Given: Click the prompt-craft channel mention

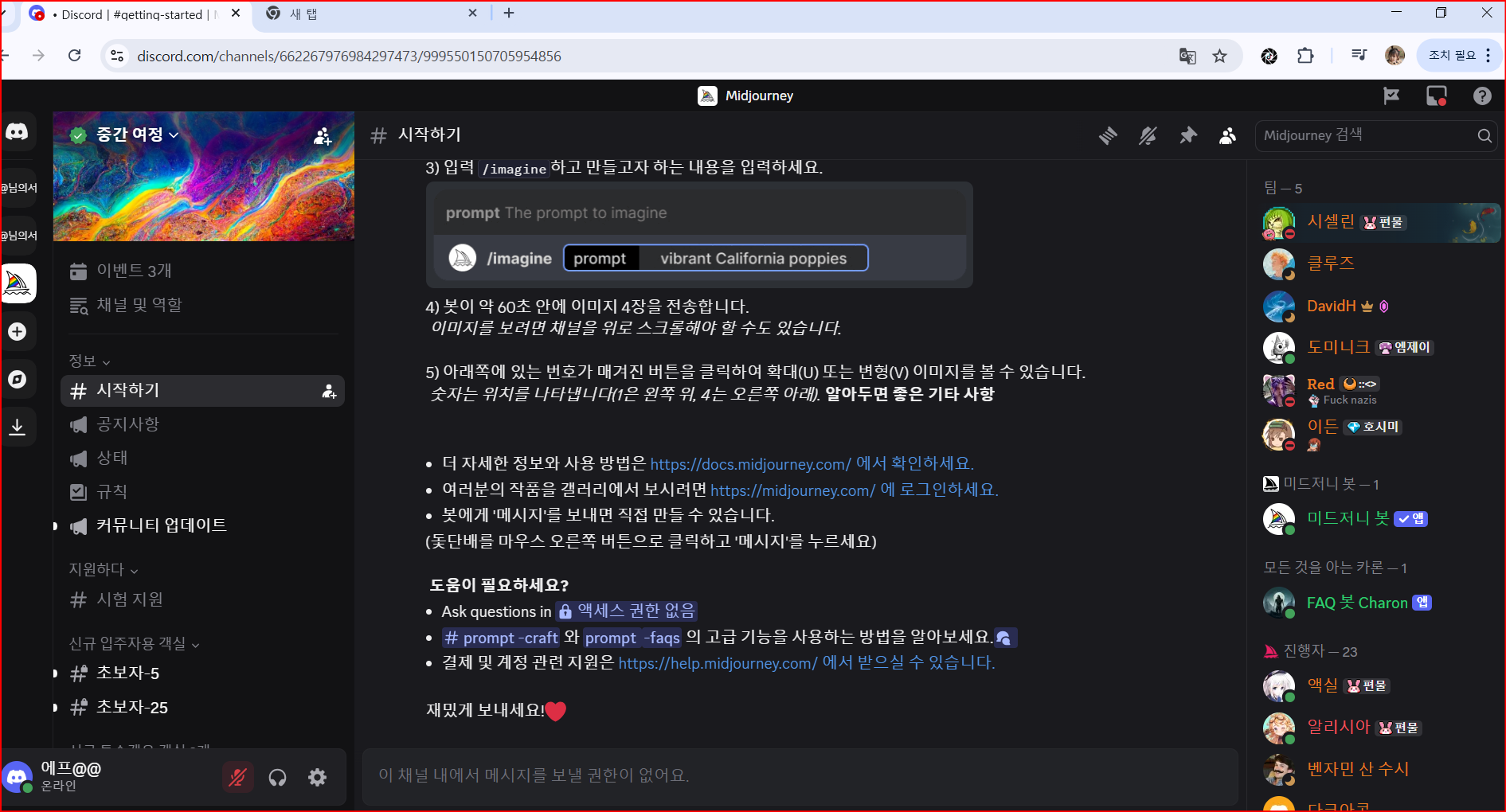Looking at the screenshot, I should tap(501, 638).
